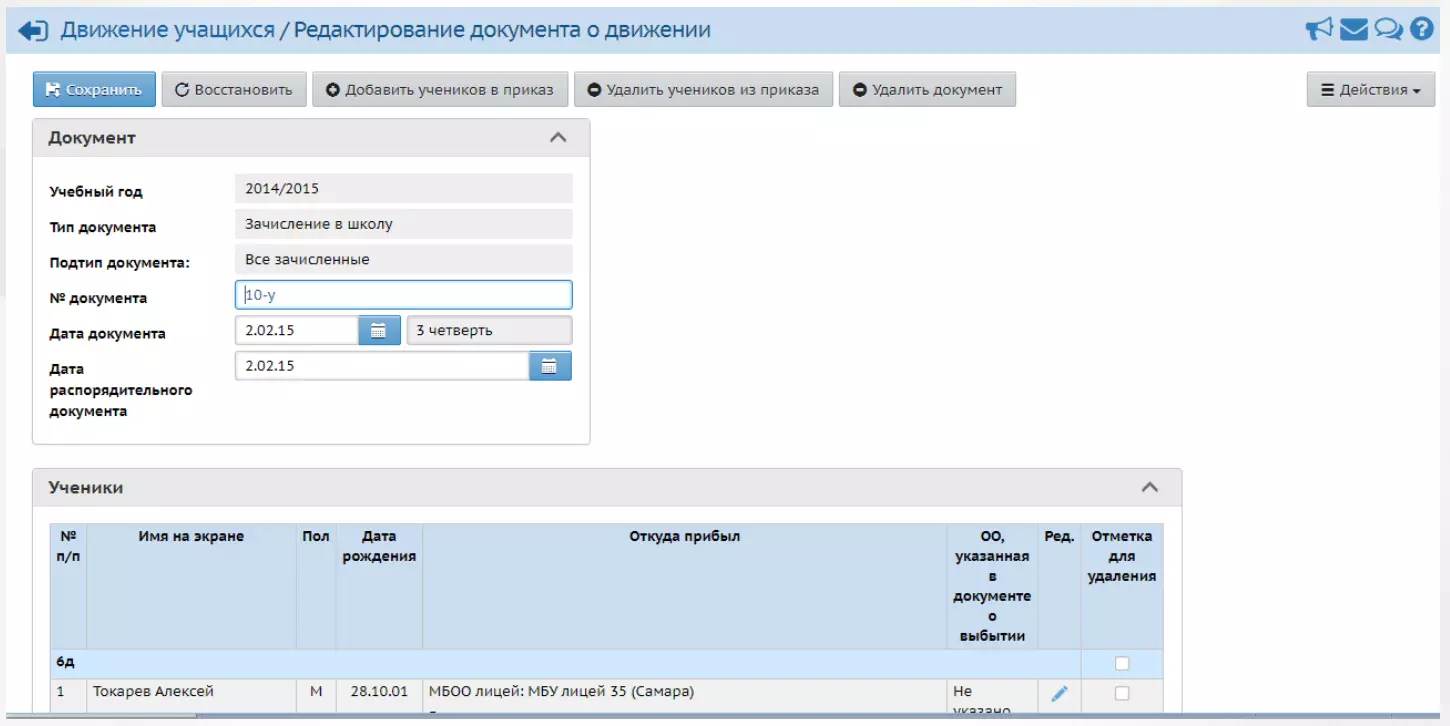Click the back arrow icon in header

(x=33, y=31)
